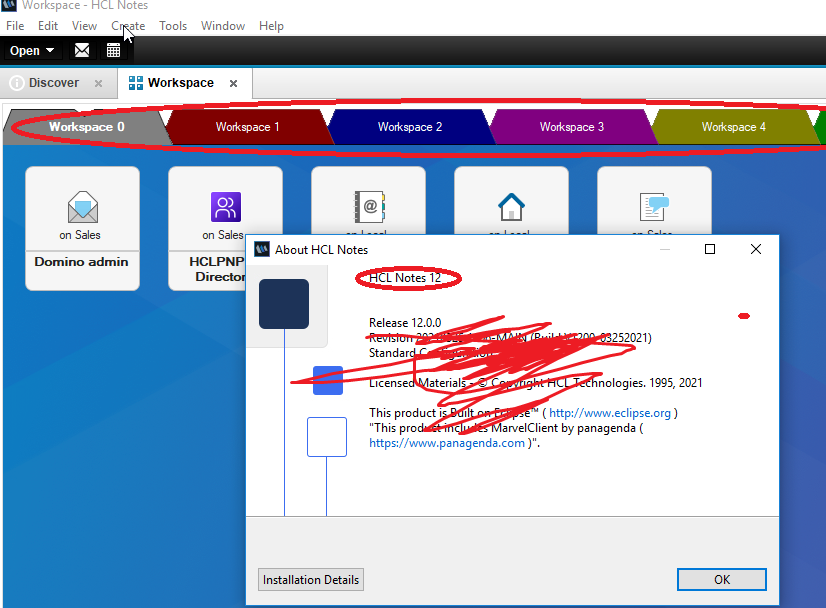The width and height of the screenshot is (826, 608).
Task: Open the Calendar icon in toolbar
Action: (113, 50)
